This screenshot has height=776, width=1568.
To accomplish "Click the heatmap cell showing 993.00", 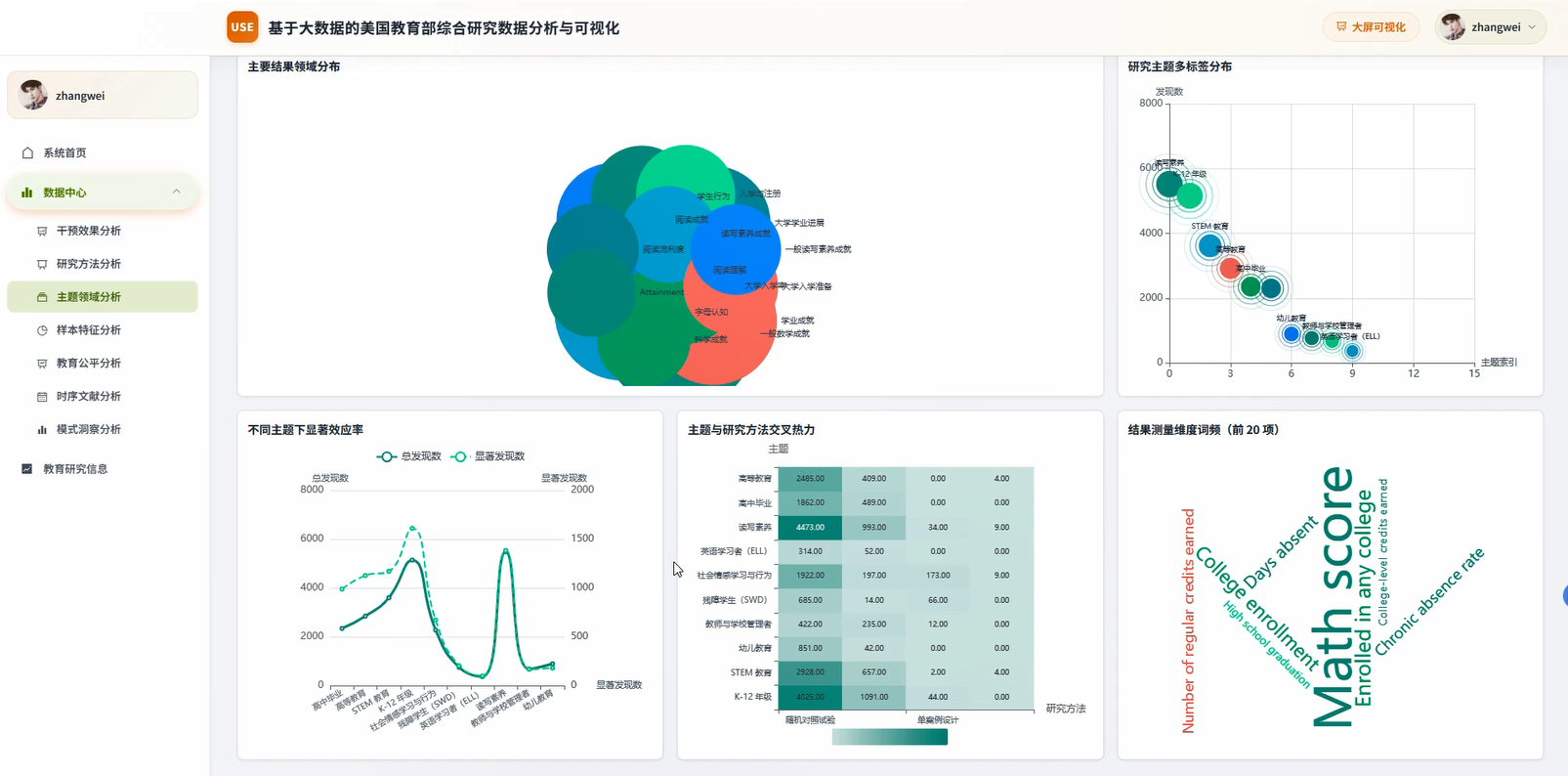I will tap(874, 527).
